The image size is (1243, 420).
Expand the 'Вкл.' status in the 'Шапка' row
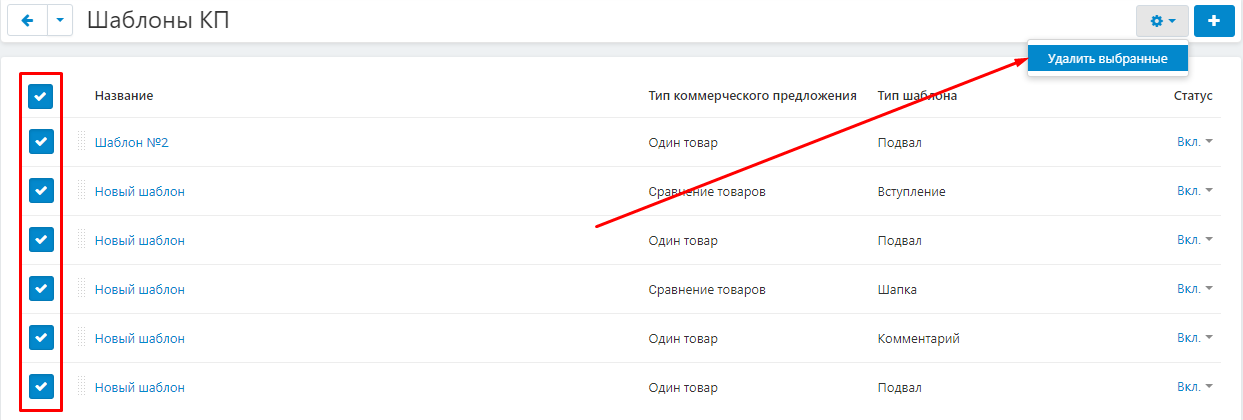point(1195,289)
